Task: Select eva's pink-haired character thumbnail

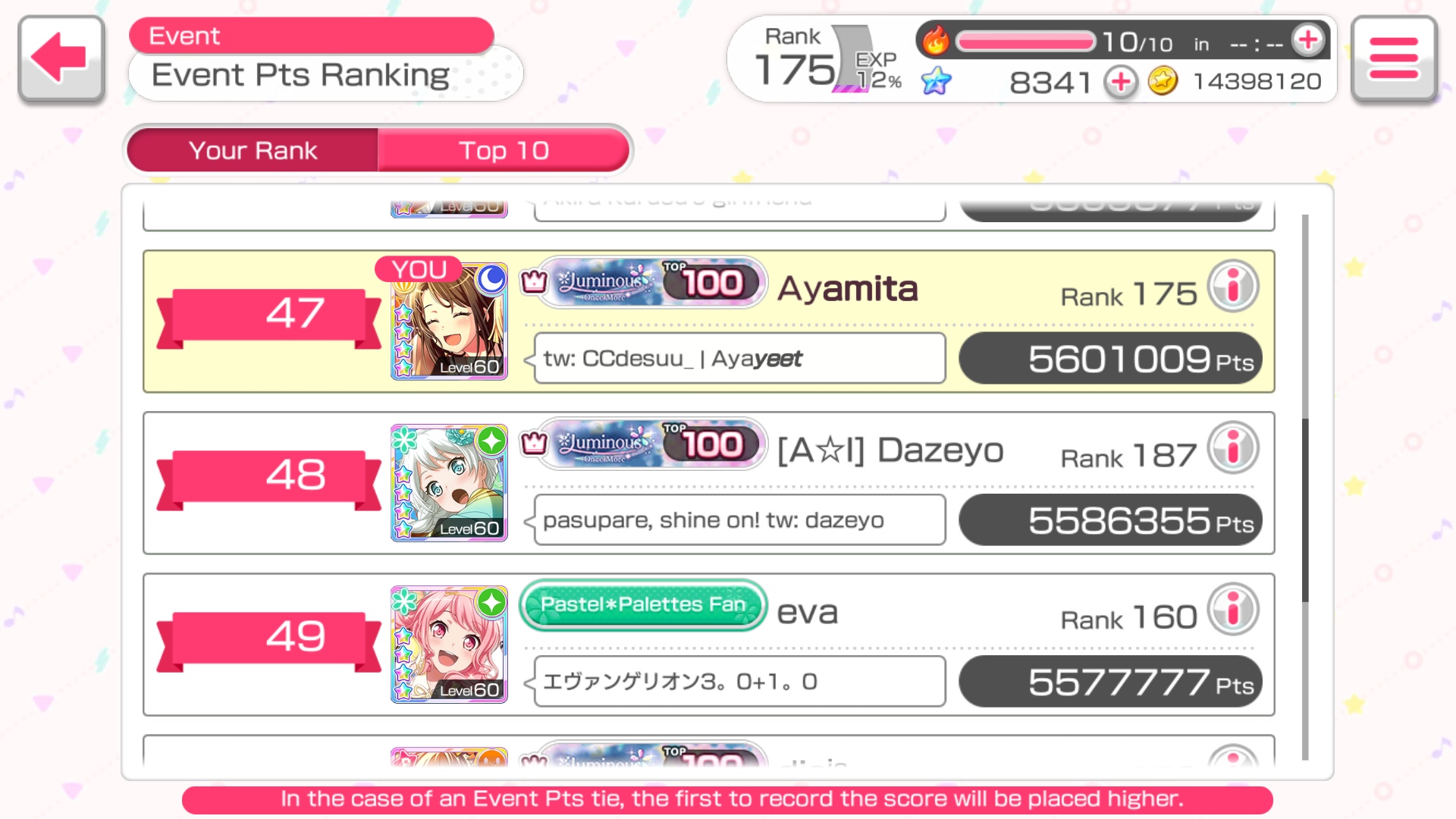Action: (449, 645)
